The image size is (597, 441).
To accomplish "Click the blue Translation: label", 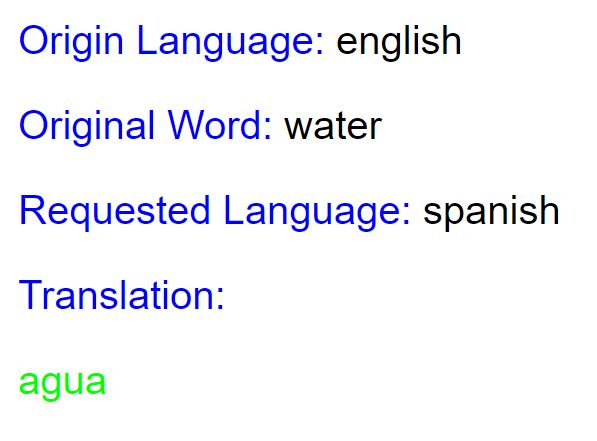I will click(x=121, y=296).
